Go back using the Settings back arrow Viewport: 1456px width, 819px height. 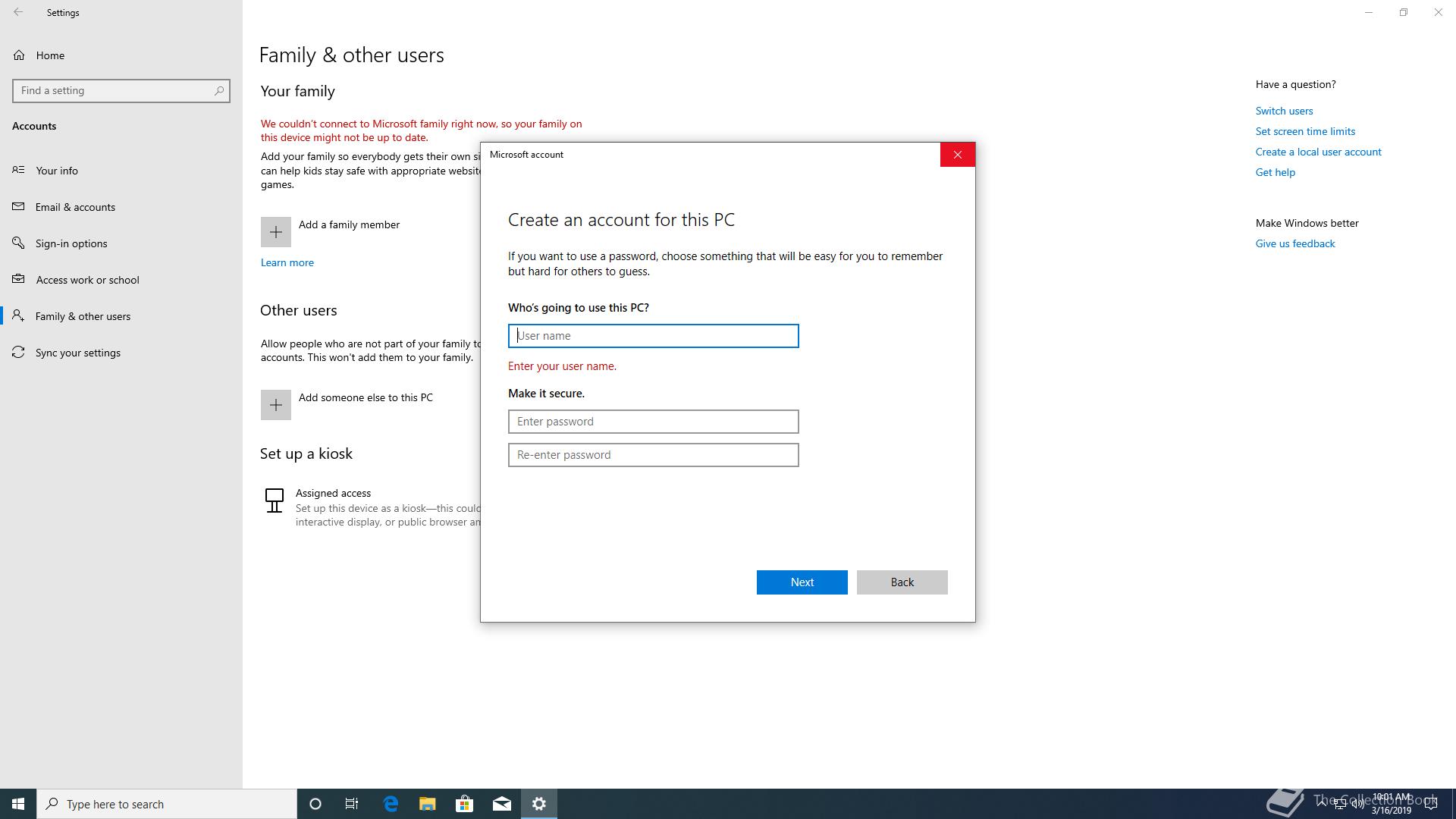coord(18,12)
